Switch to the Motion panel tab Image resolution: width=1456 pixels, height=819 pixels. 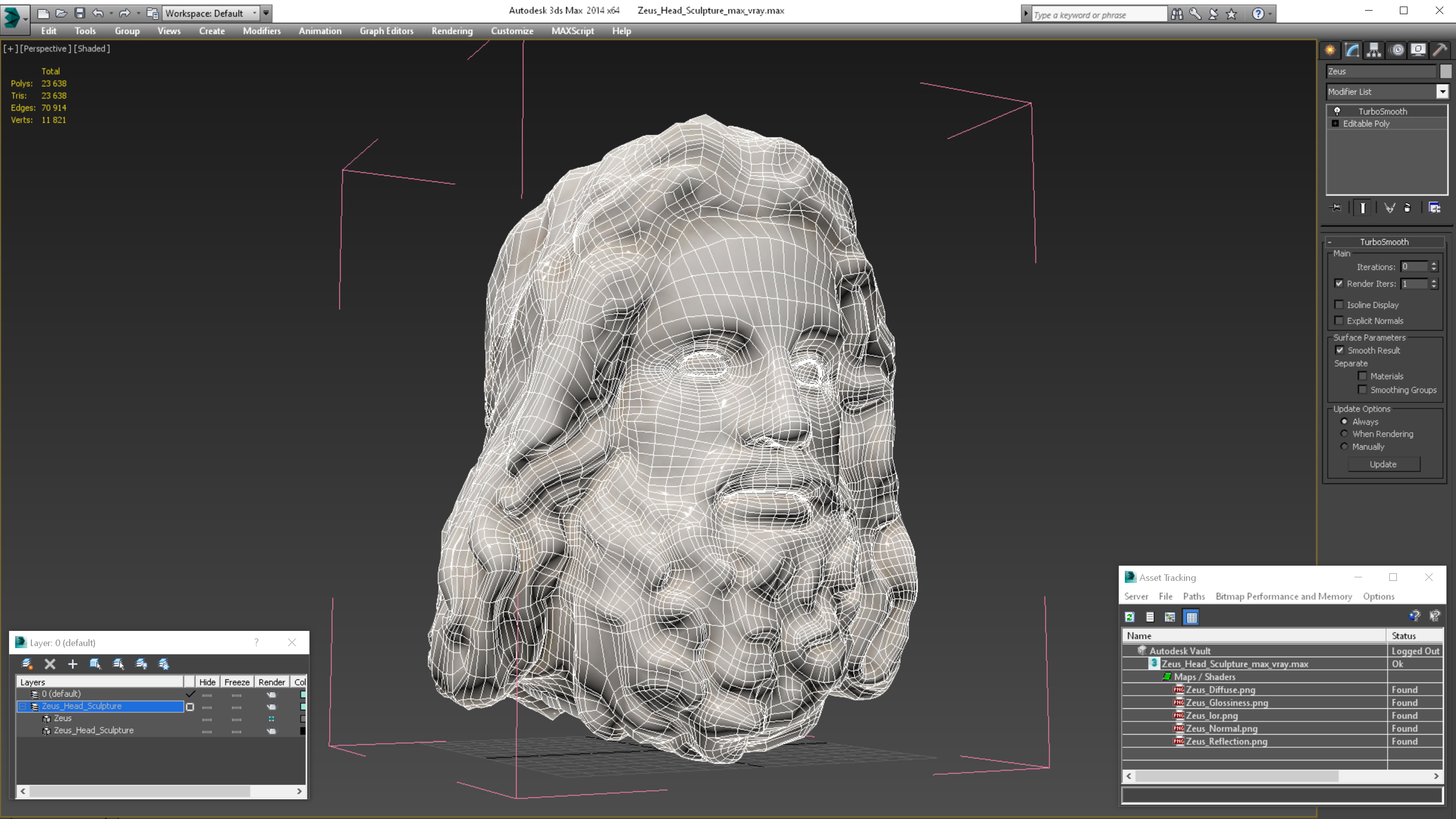(1397, 51)
